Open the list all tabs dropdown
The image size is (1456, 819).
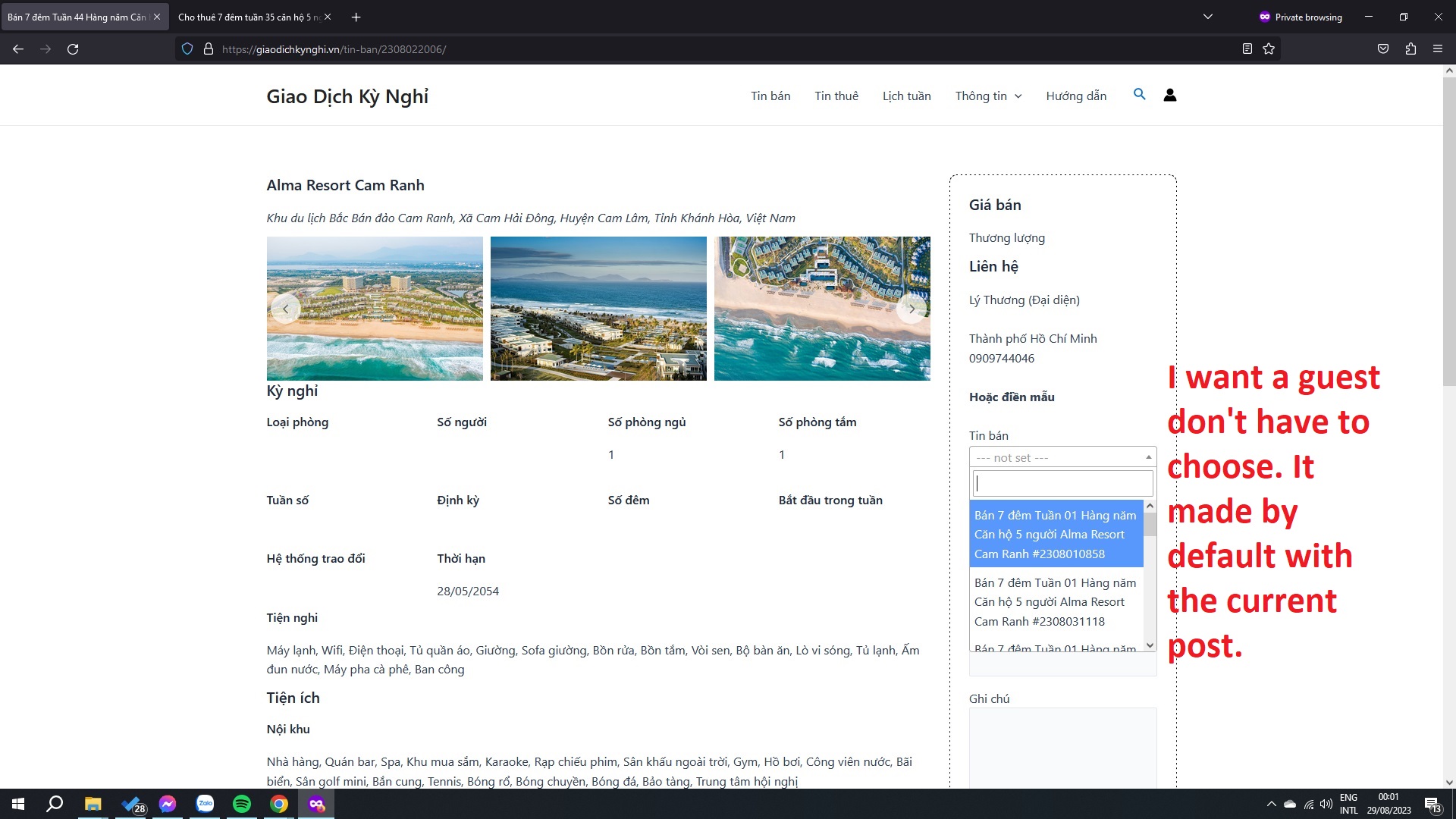coord(1208,17)
